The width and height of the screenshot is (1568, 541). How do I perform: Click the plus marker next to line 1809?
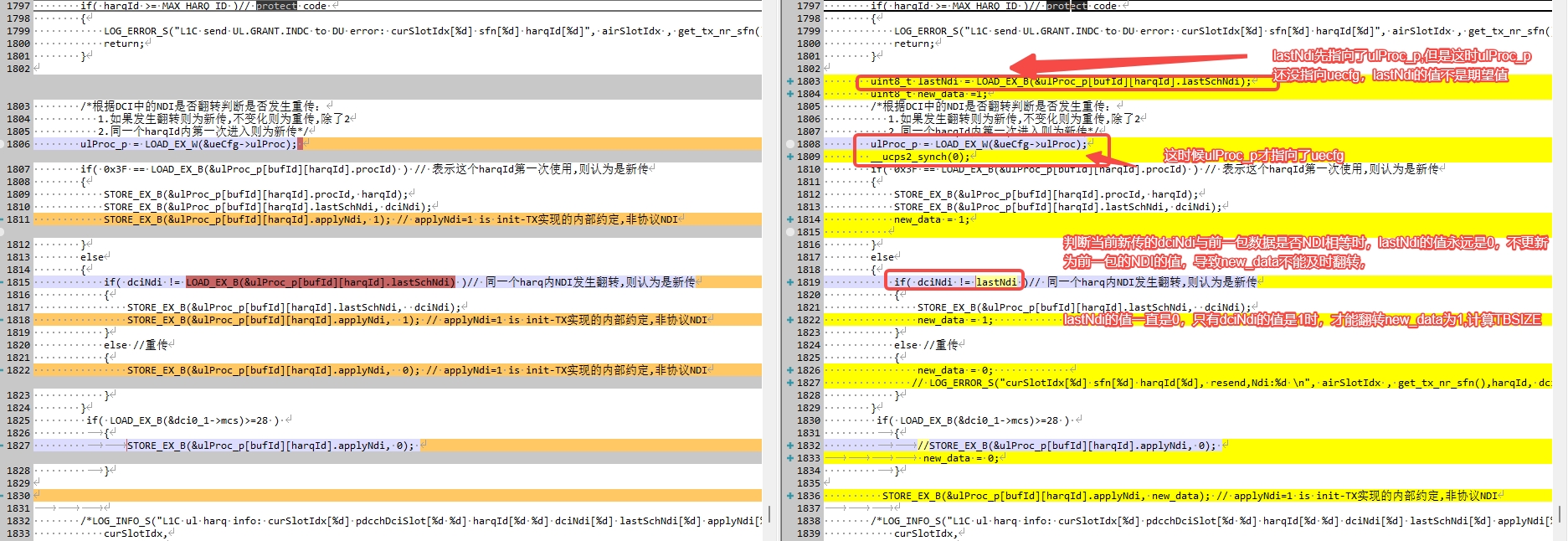pos(790,157)
